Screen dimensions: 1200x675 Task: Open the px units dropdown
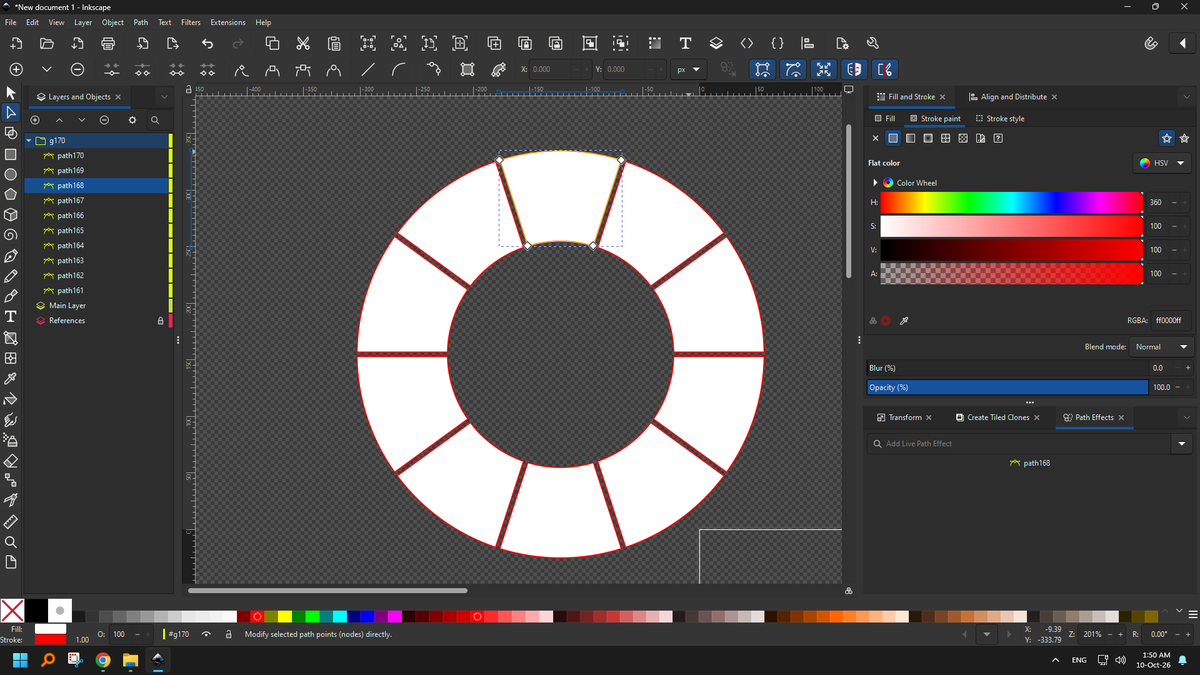point(687,69)
